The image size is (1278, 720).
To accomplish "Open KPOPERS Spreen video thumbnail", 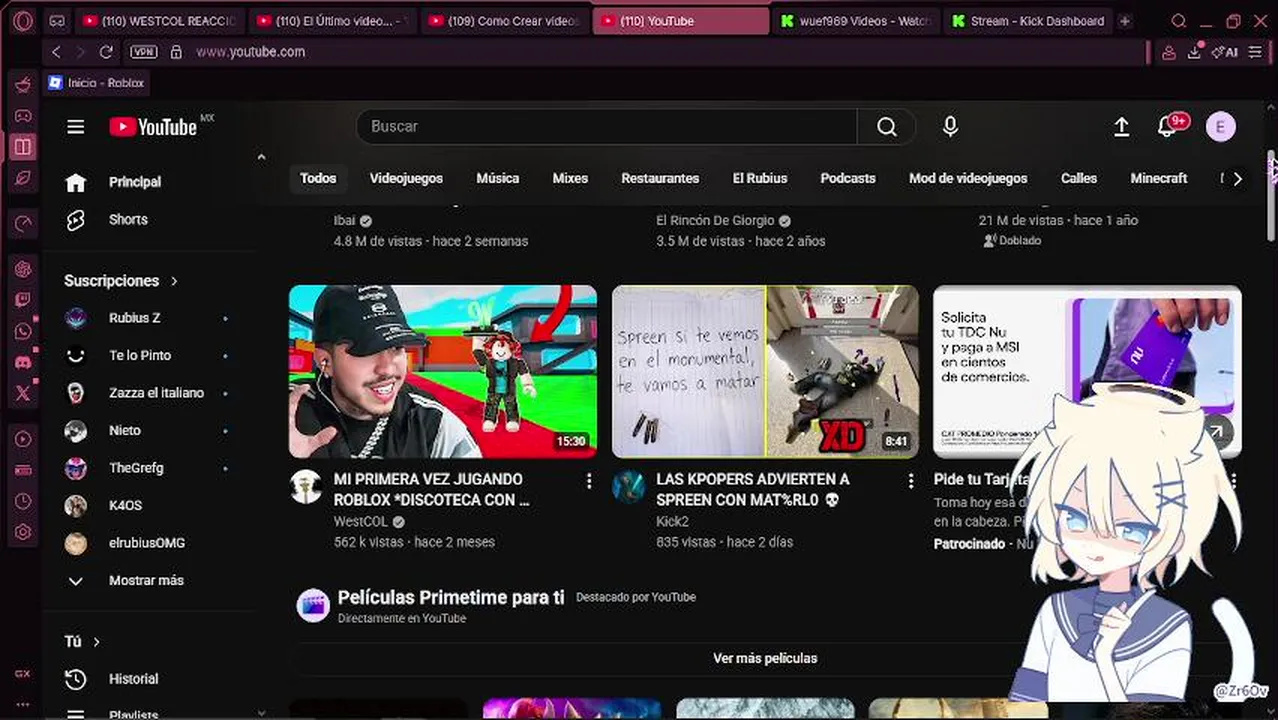I will pos(765,372).
